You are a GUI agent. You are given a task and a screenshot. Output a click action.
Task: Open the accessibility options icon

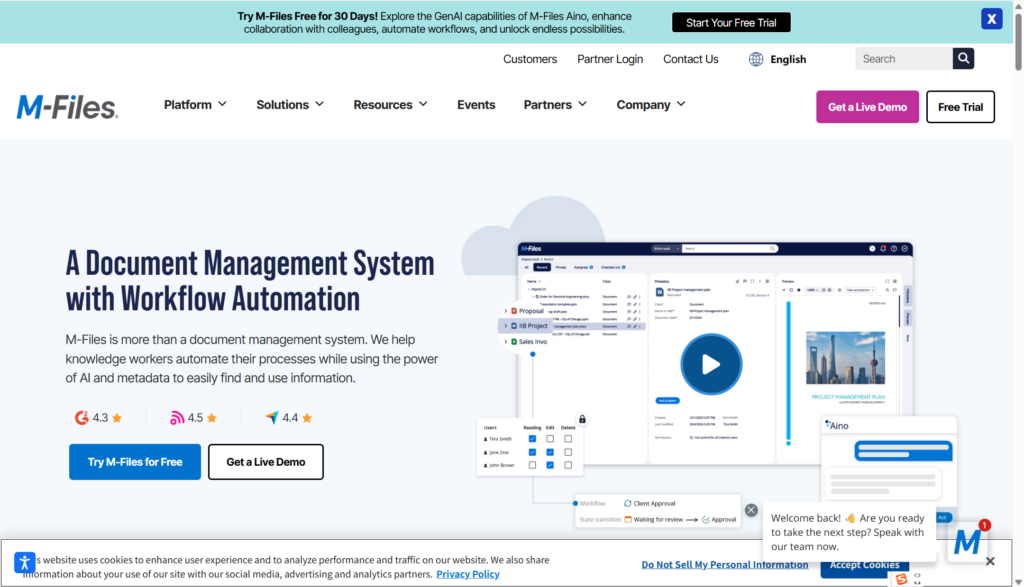tap(25, 562)
